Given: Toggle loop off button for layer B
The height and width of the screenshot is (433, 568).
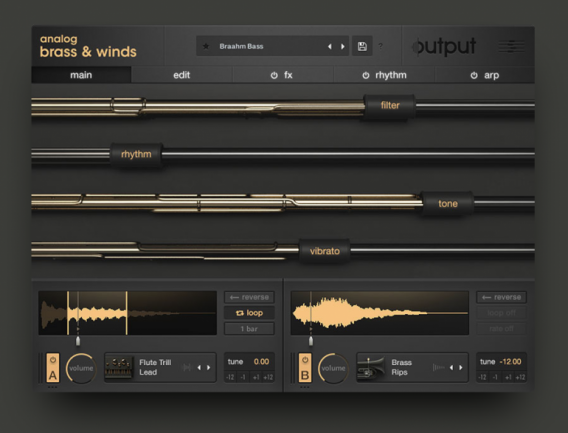Looking at the screenshot, I should coord(501,313).
